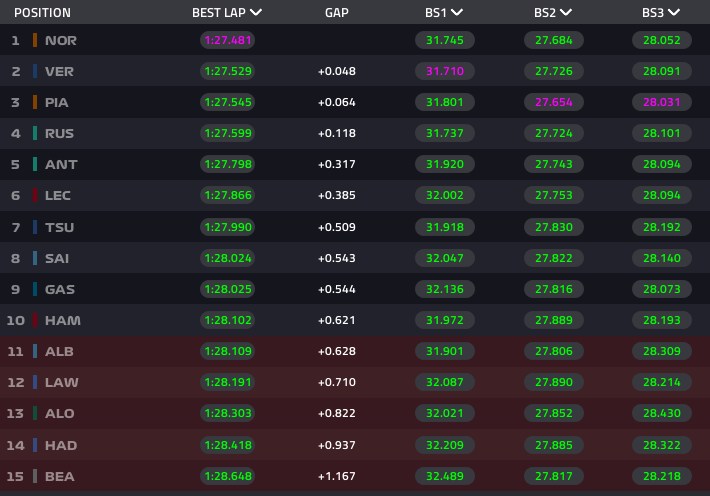Click VER's purple BS1 time 31.710
Viewport: 710px width, 496px height.
[445, 71]
